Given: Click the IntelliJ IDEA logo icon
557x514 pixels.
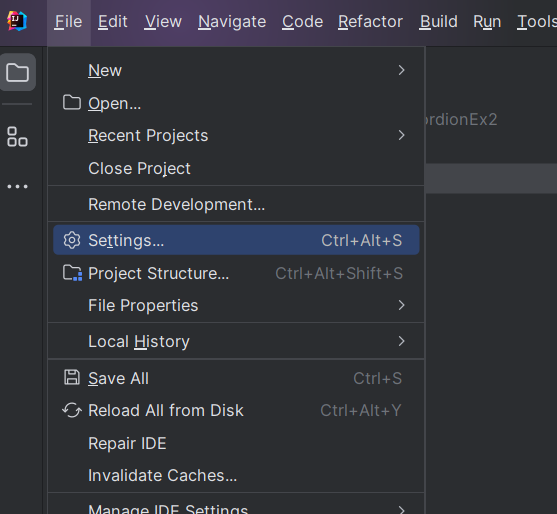Looking at the screenshot, I should [17, 21].
